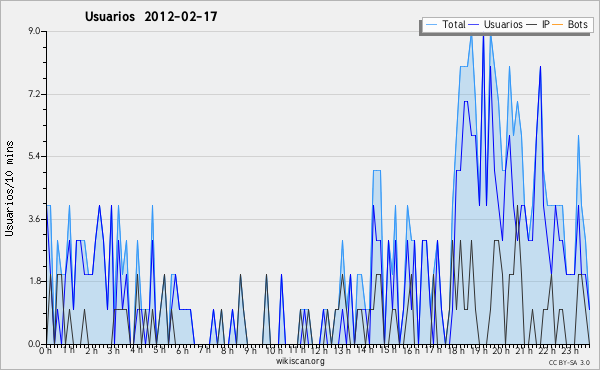Click the 'CC BY-SA 3.0' license text
The width and height of the screenshot is (600, 370).
click(x=569, y=362)
